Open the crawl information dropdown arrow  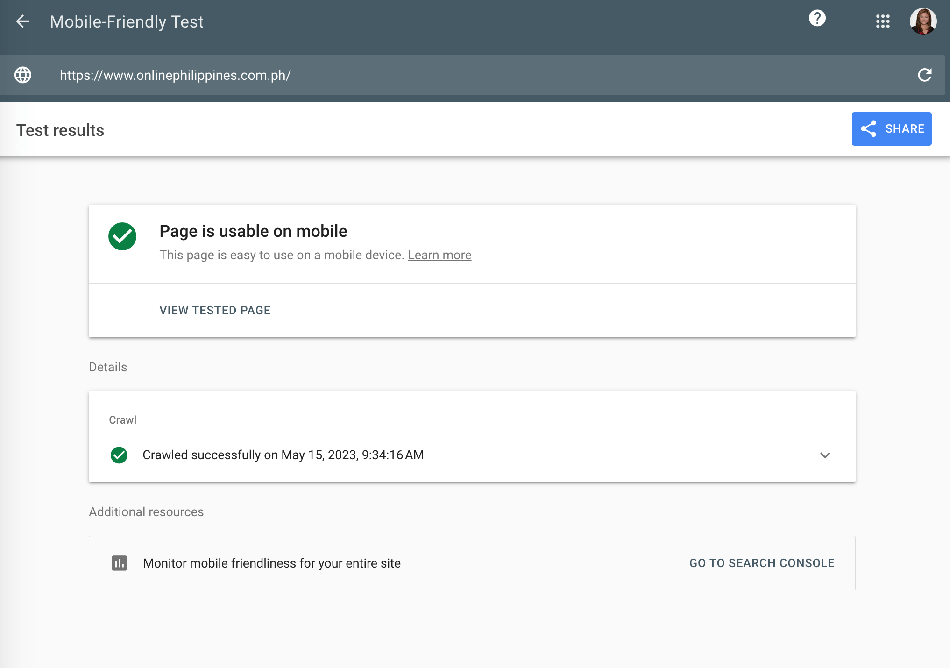(825, 455)
